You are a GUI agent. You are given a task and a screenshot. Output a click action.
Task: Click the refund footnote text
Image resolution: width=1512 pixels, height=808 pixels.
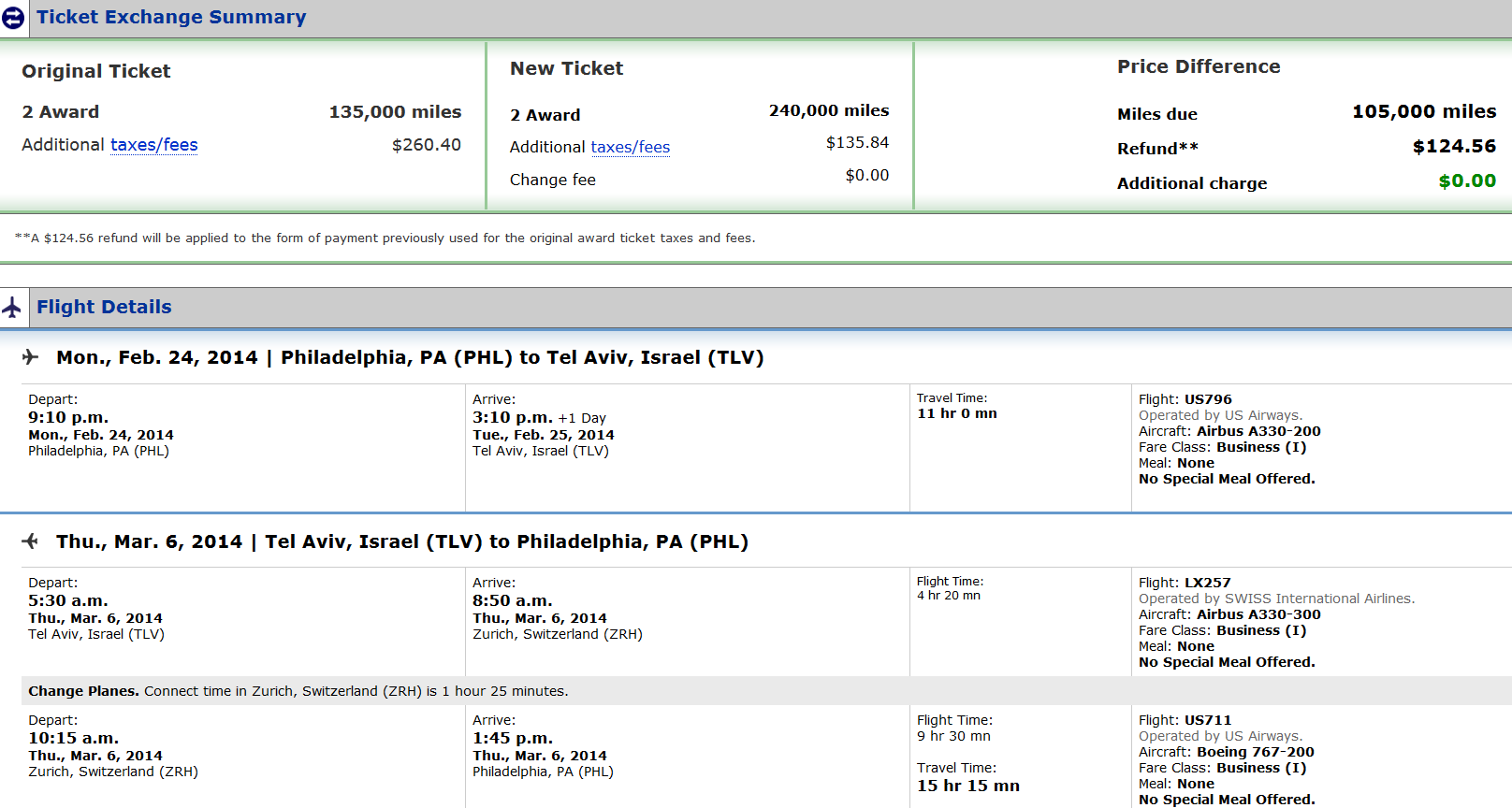click(x=385, y=238)
